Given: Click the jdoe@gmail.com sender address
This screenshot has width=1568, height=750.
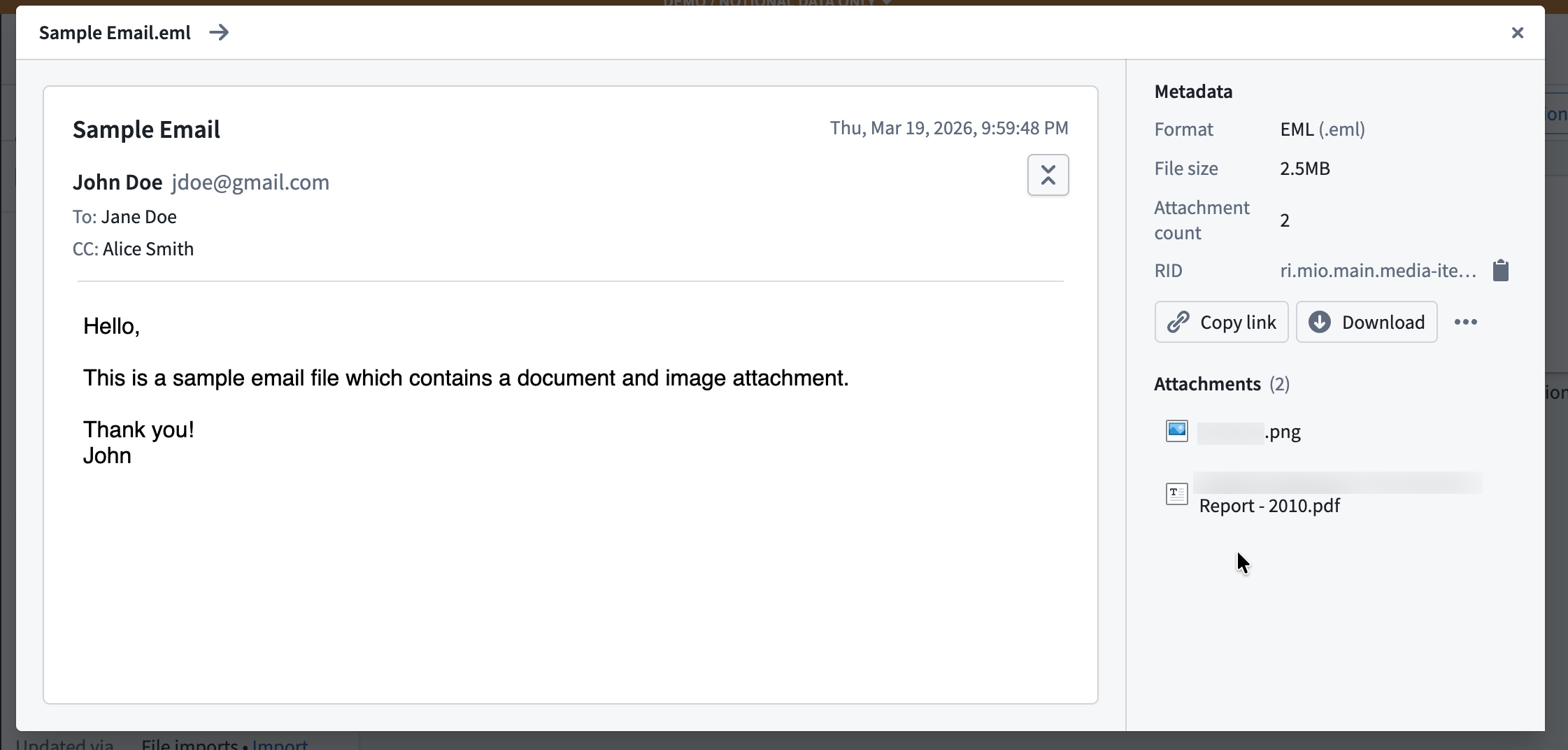Looking at the screenshot, I should coord(250,182).
